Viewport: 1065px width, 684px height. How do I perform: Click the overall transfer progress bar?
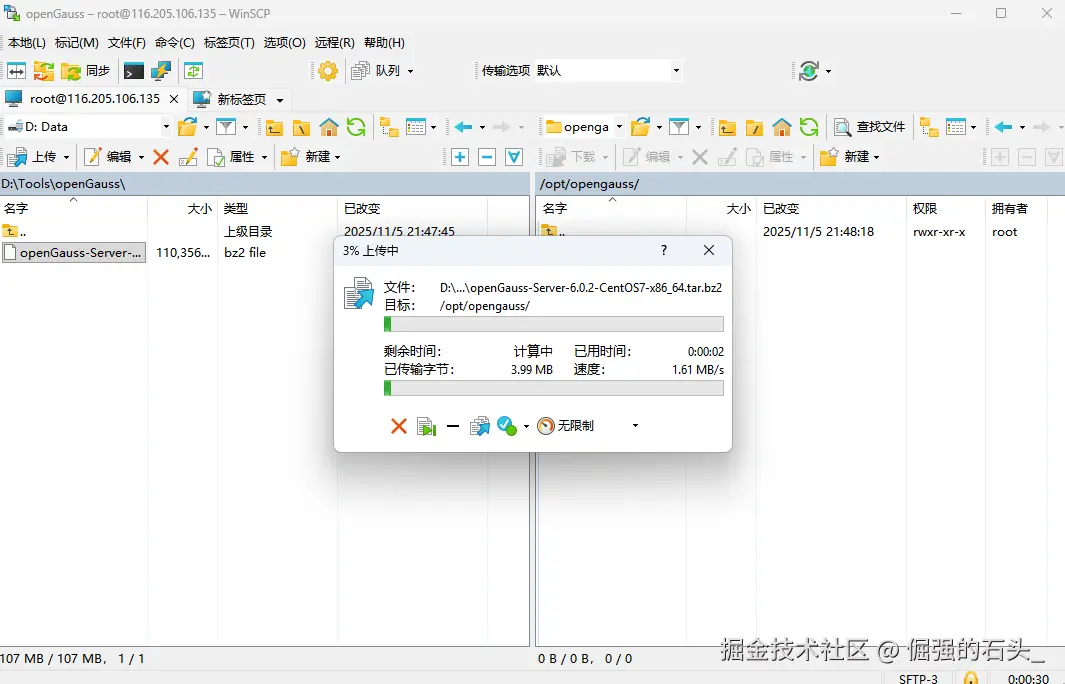(x=554, y=388)
